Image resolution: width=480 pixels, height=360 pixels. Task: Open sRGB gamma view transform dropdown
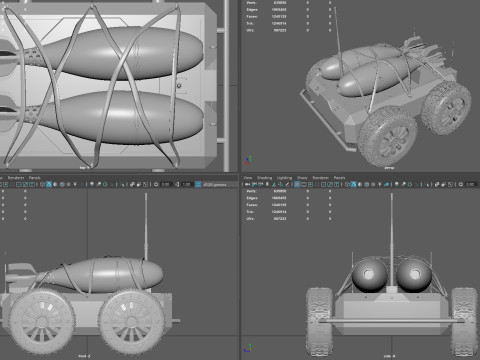pyautogui.click(x=220, y=184)
